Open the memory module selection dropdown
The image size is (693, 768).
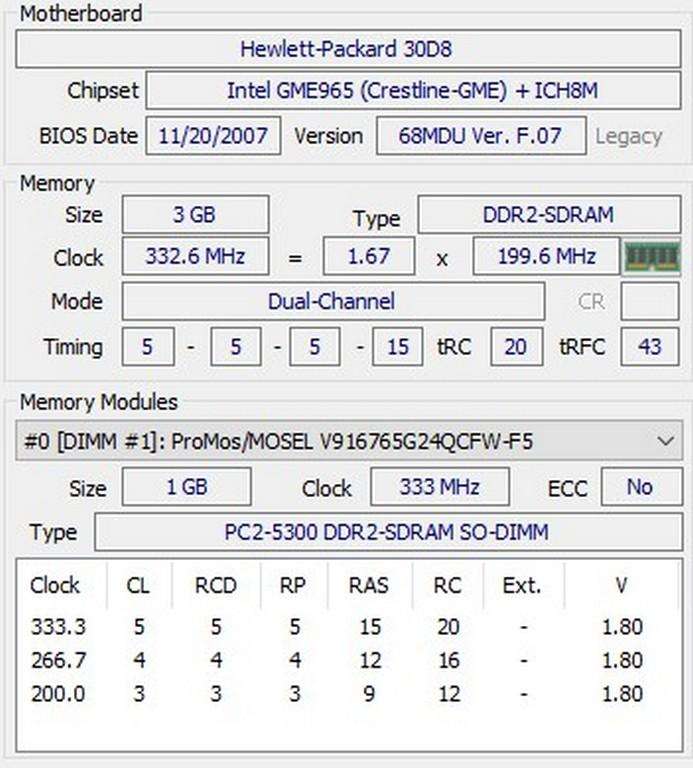point(349,441)
